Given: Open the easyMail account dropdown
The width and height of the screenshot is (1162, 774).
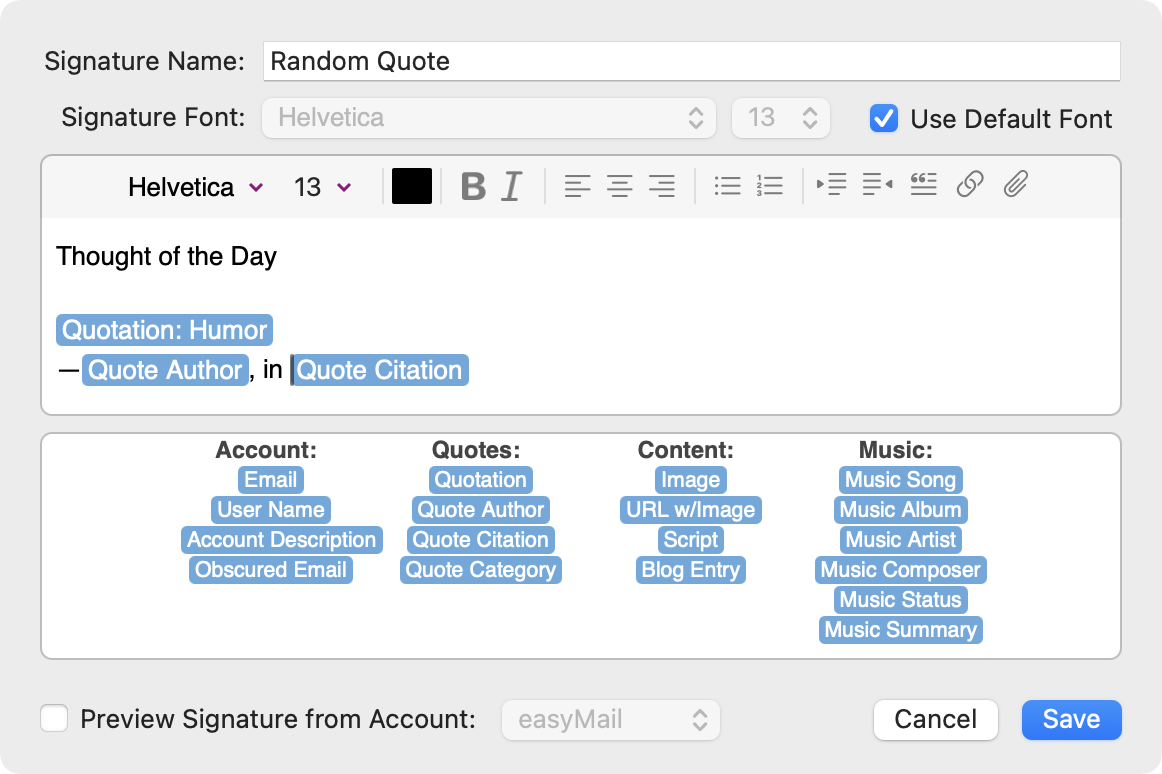Looking at the screenshot, I should (610, 719).
